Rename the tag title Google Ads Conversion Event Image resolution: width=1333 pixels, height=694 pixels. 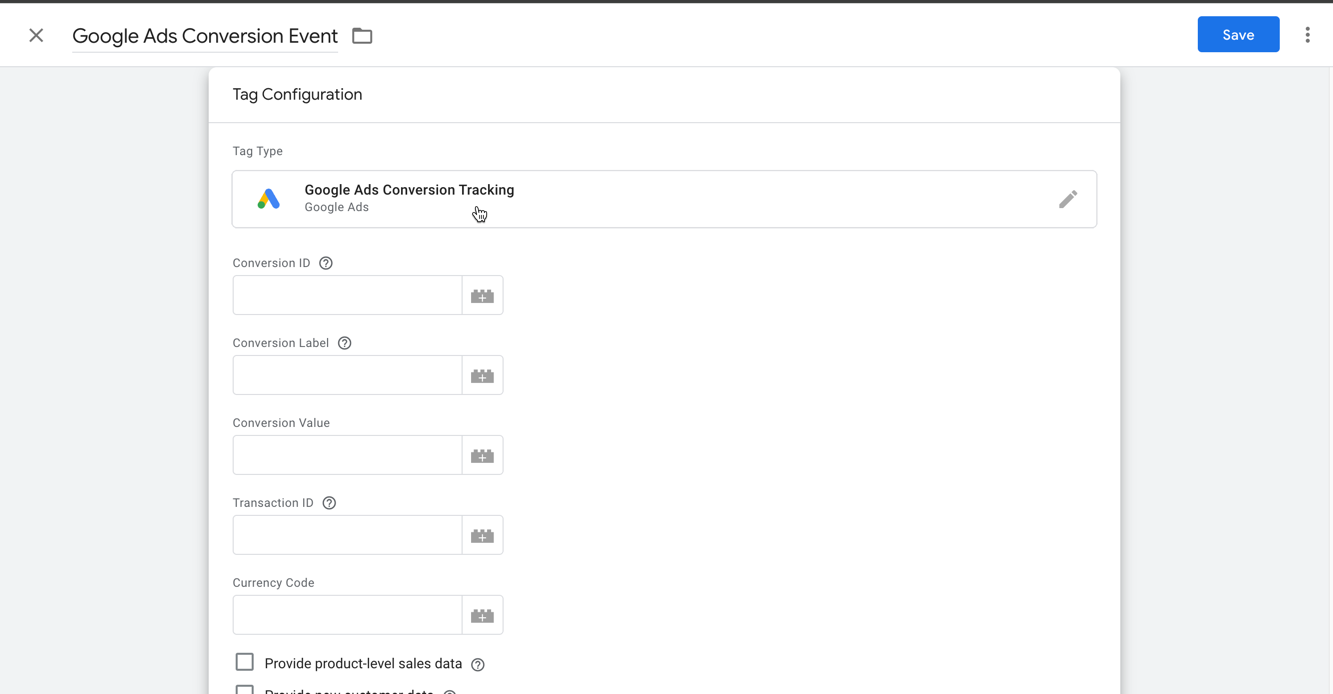click(x=205, y=36)
